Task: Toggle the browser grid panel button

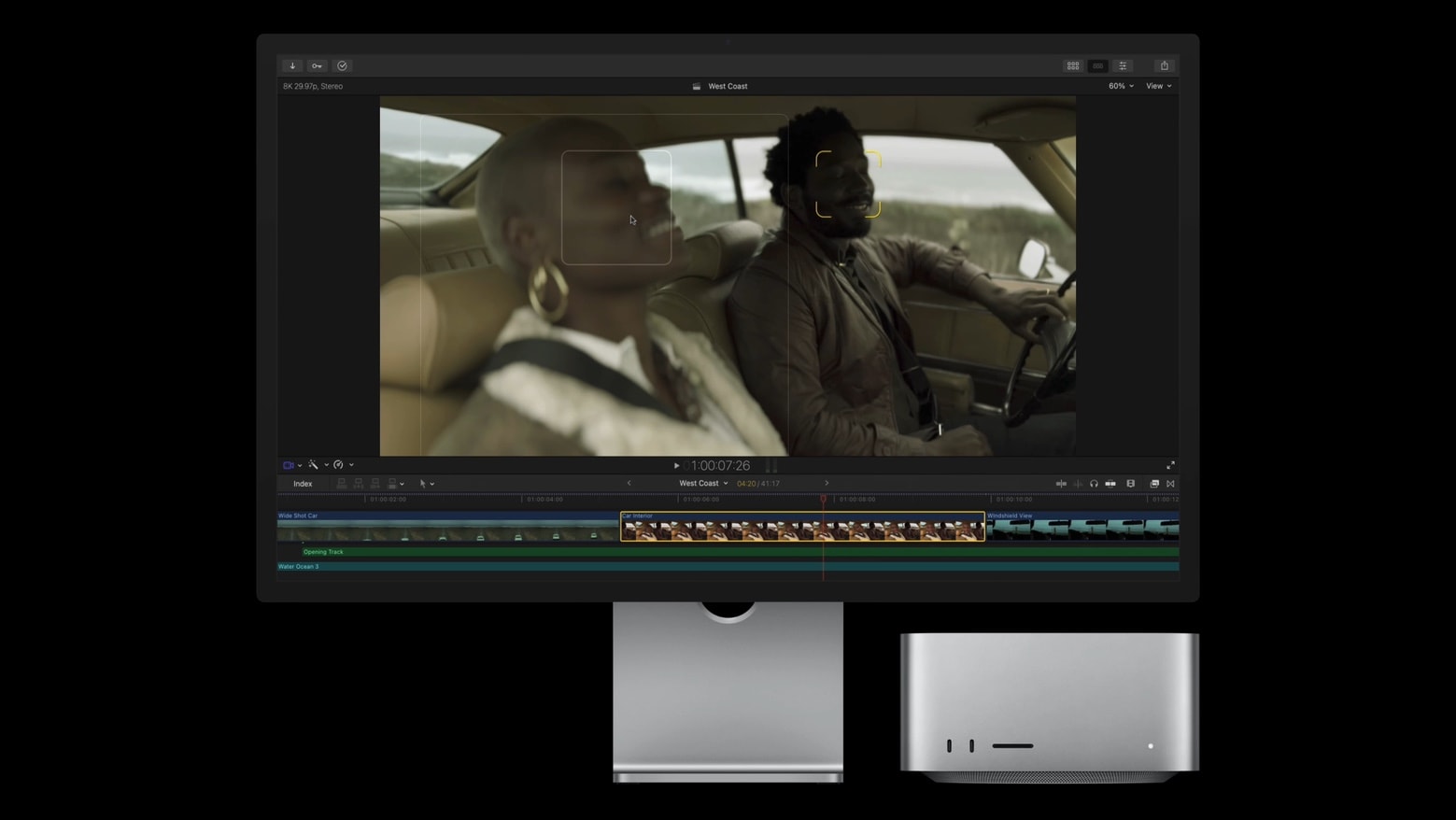Action: click(1073, 66)
